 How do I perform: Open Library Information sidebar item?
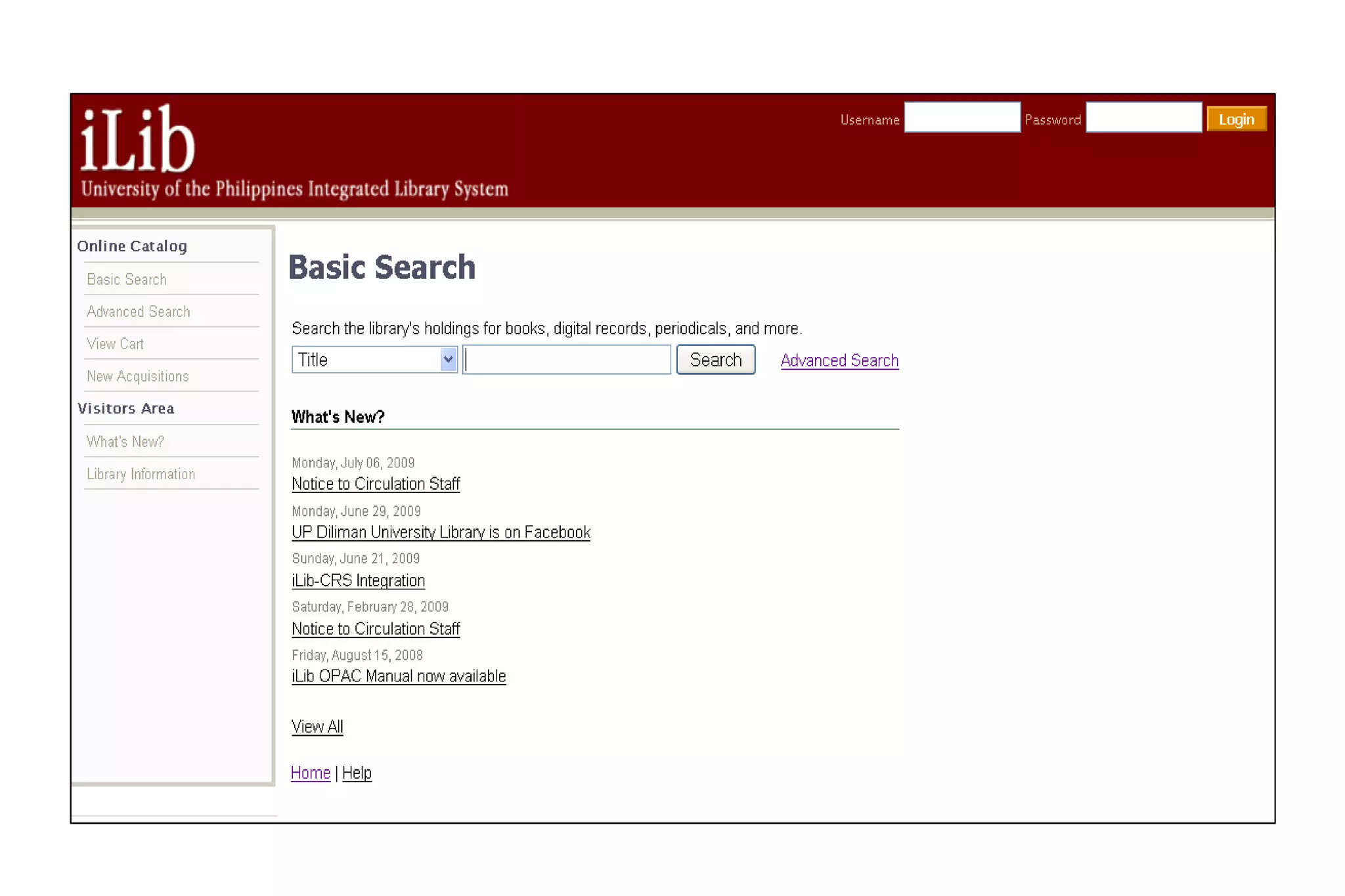pyautogui.click(x=141, y=474)
